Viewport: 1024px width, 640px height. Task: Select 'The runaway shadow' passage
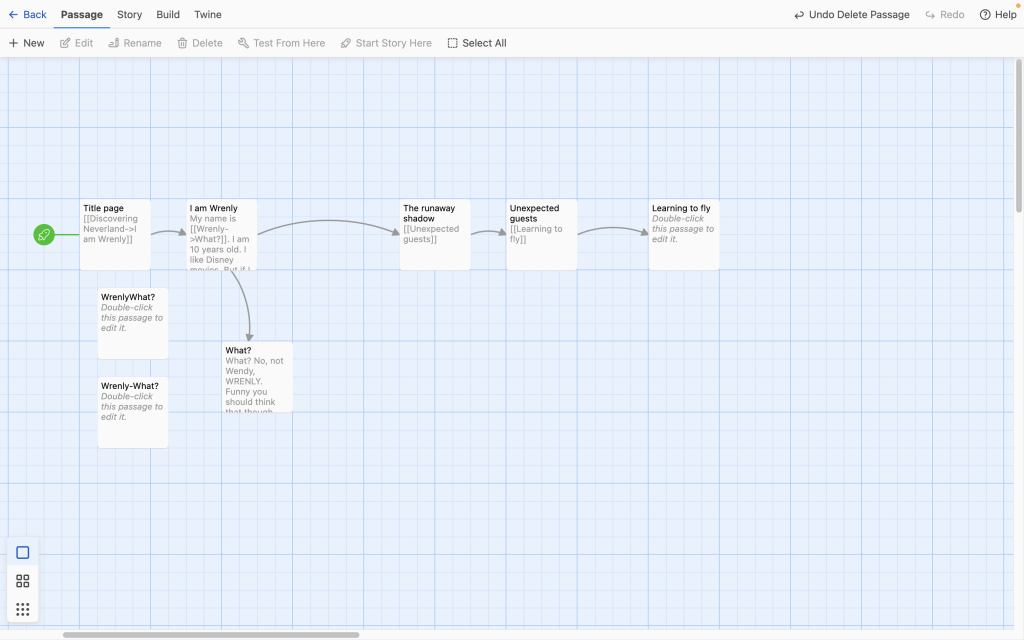pyautogui.click(x=435, y=235)
